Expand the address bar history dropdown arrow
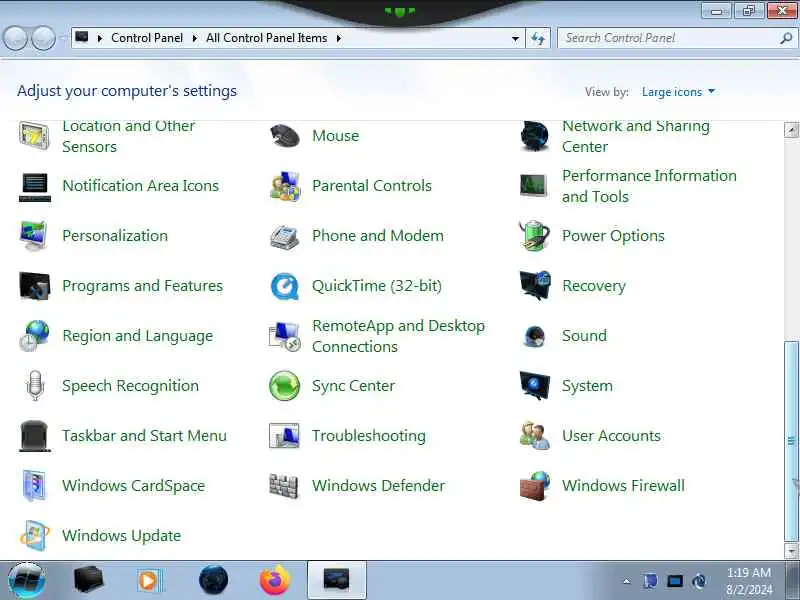The height and width of the screenshot is (600, 800). coord(515,38)
